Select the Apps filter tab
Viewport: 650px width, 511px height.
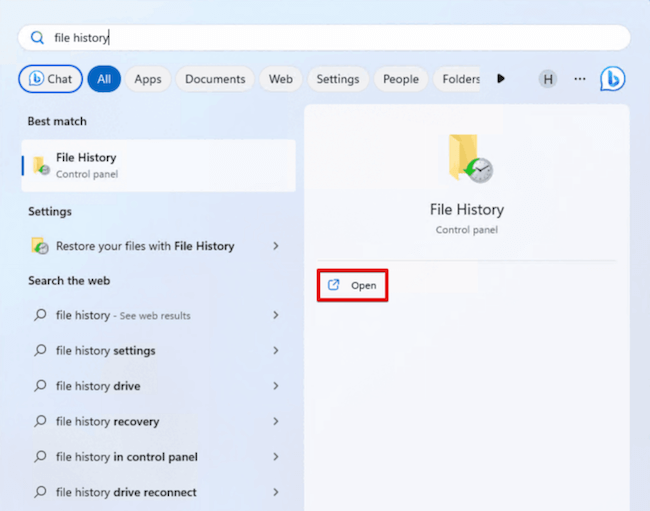(x=148, y=79)
